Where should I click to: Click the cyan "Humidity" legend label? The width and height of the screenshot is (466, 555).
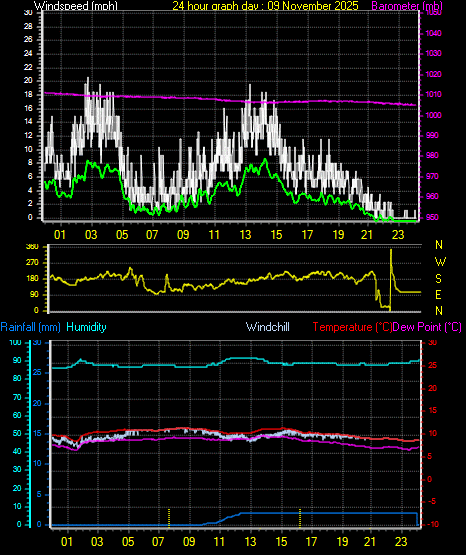86,327
